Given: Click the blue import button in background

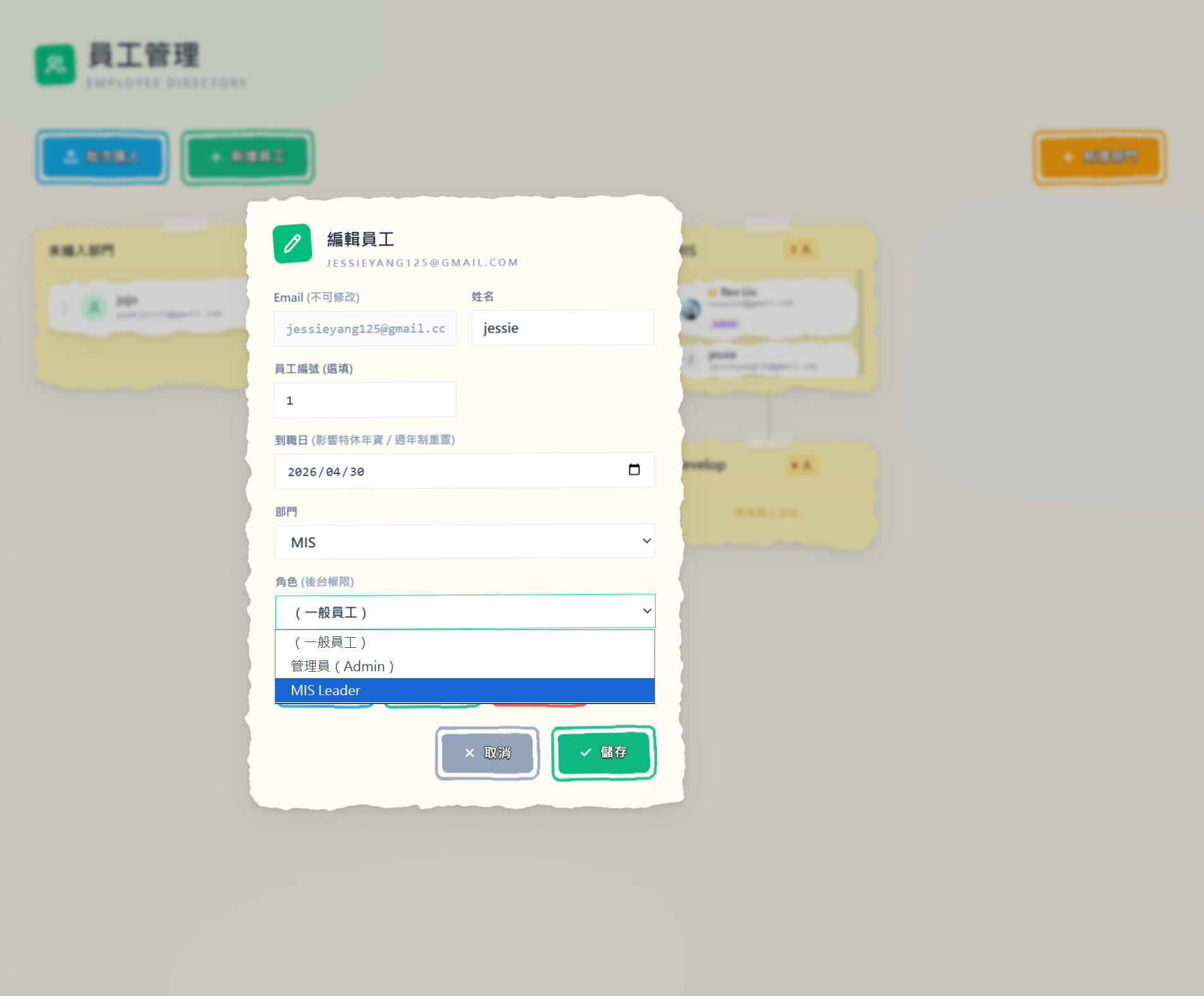Looking at the screenshot, I should (102, 157).
